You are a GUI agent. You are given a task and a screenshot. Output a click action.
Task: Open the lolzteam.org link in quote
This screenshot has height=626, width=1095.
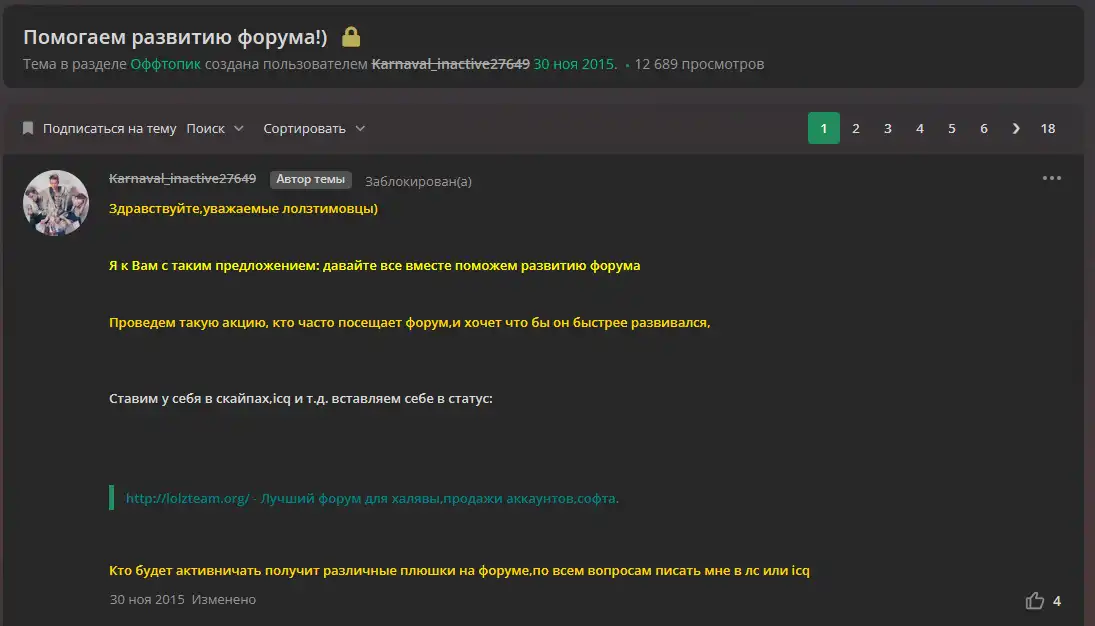tap(187, 498)
